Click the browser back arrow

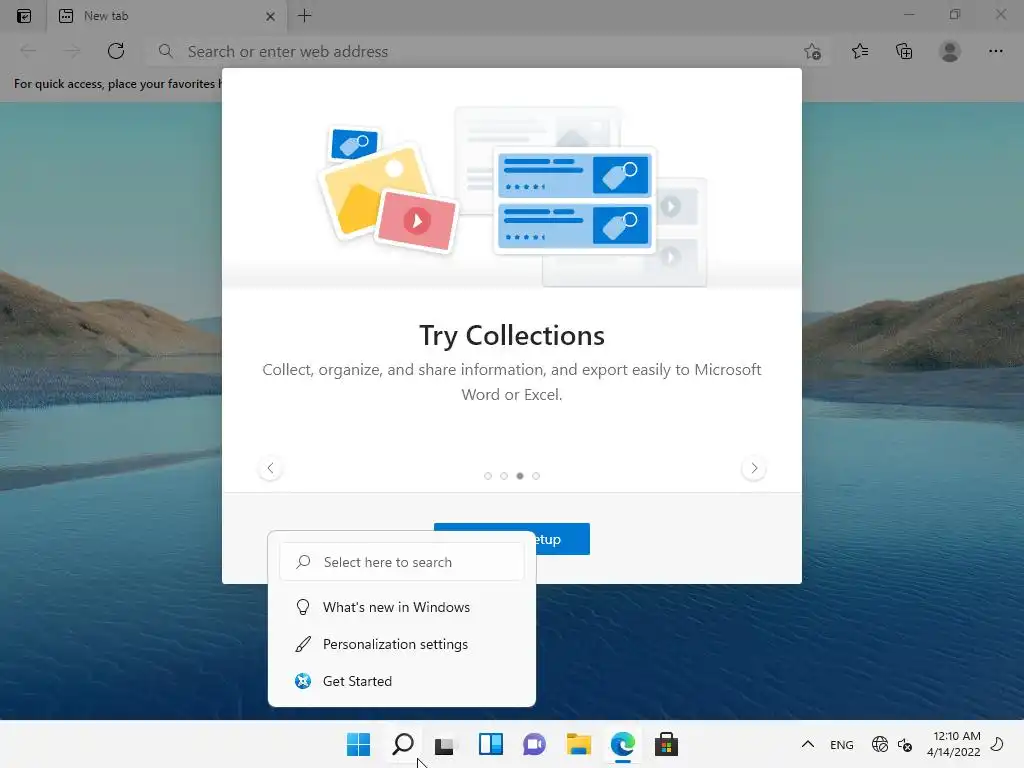[28, 51]
